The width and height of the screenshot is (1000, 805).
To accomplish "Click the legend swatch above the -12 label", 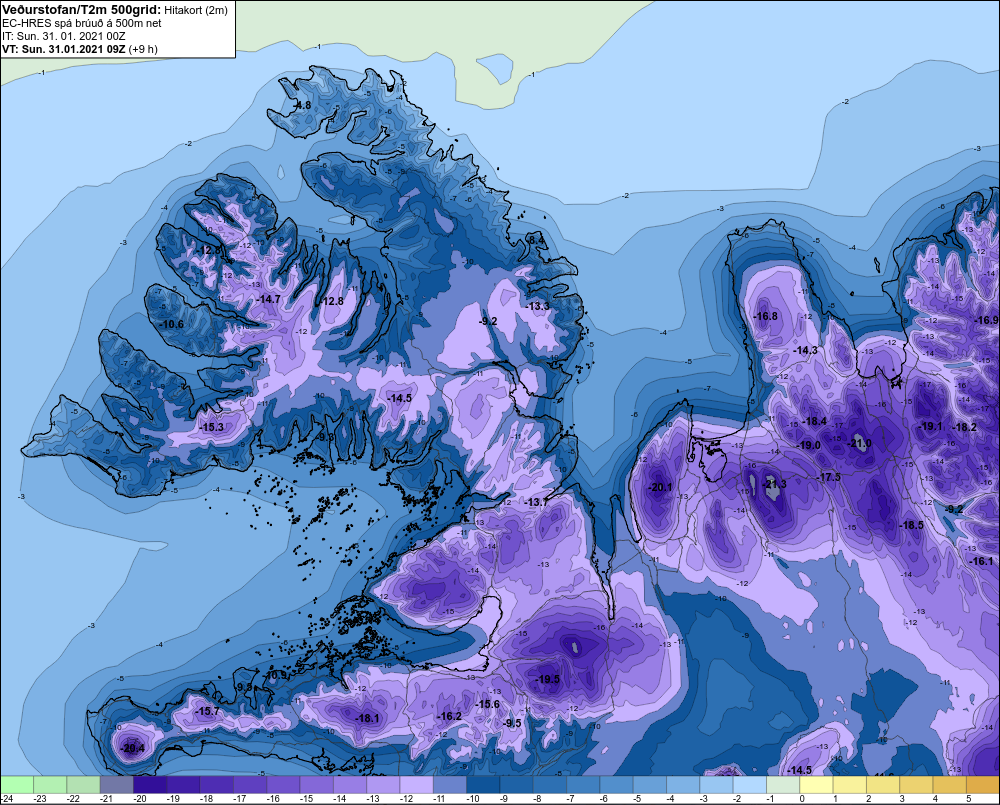I will click(x=416, y=784).
